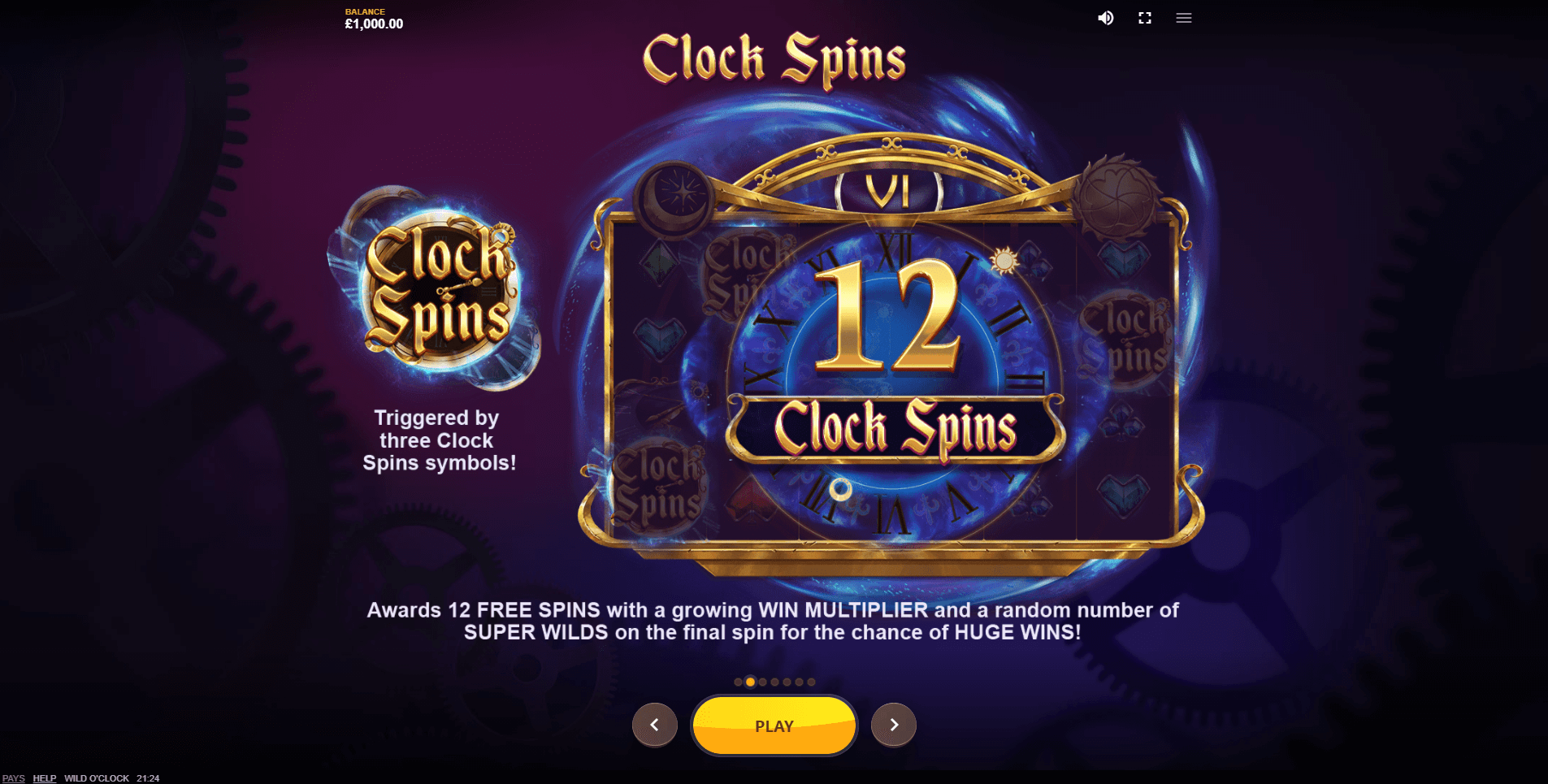This screenshot has height=784, width=1548.
Task: Click the yellow PLAY button
Action: pos(774,726)
